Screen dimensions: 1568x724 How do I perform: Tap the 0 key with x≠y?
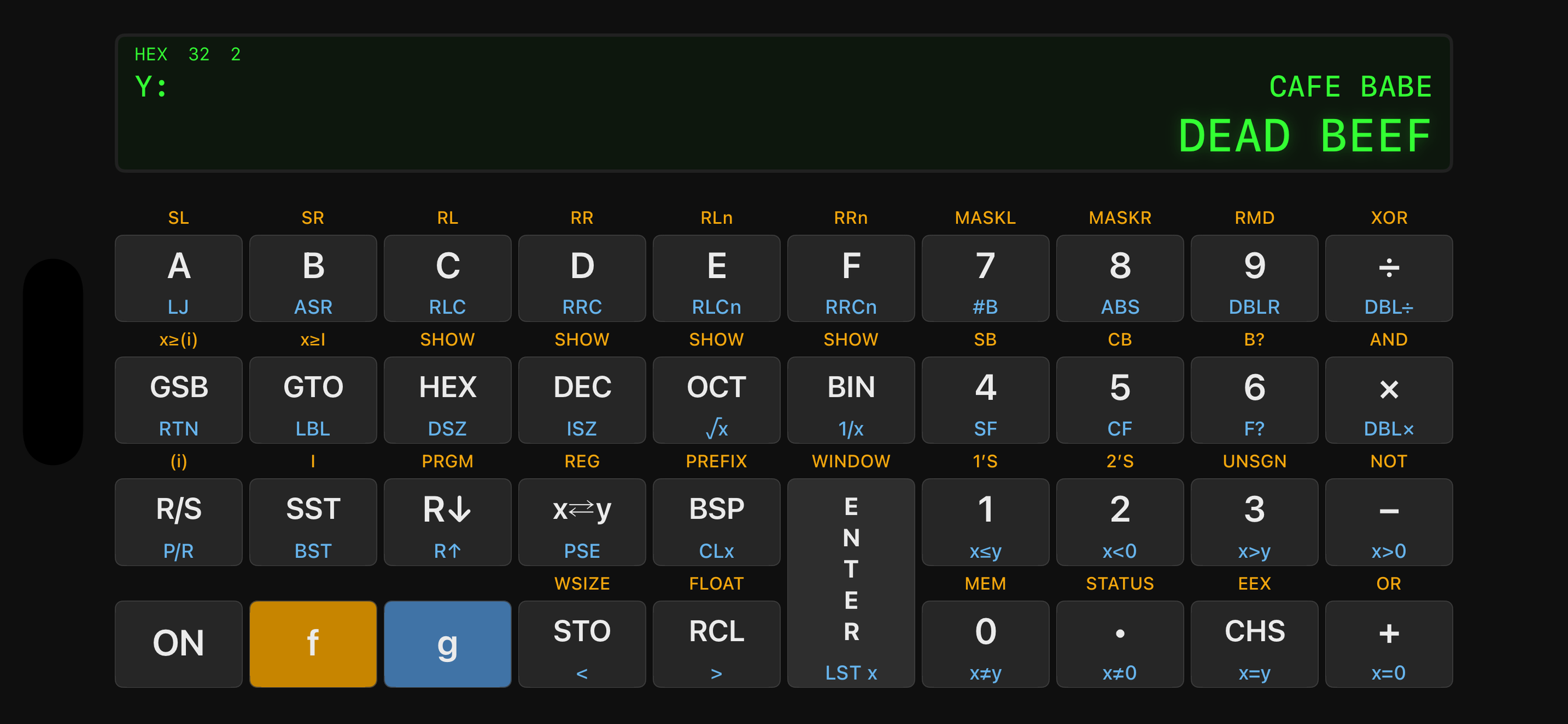[x=985, y=644]
